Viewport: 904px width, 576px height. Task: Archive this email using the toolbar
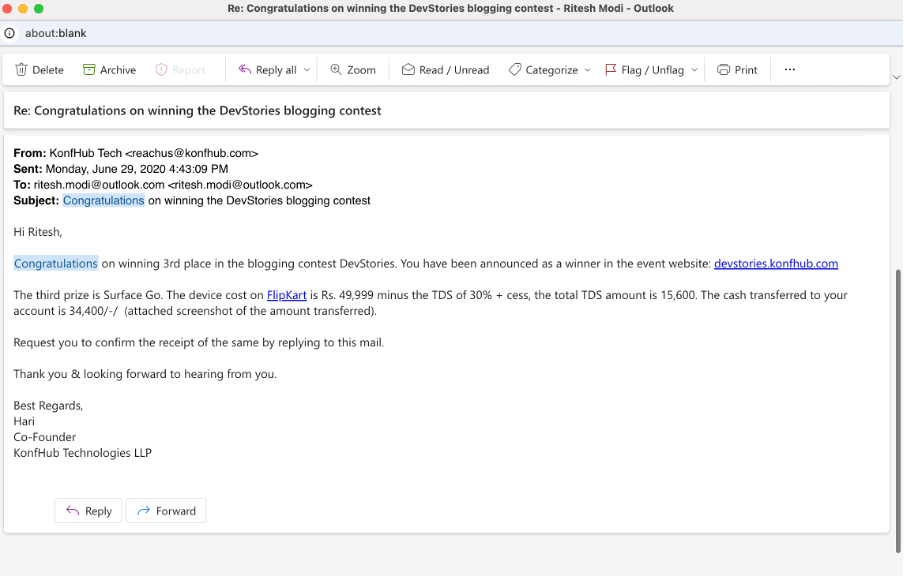[109, 70]
